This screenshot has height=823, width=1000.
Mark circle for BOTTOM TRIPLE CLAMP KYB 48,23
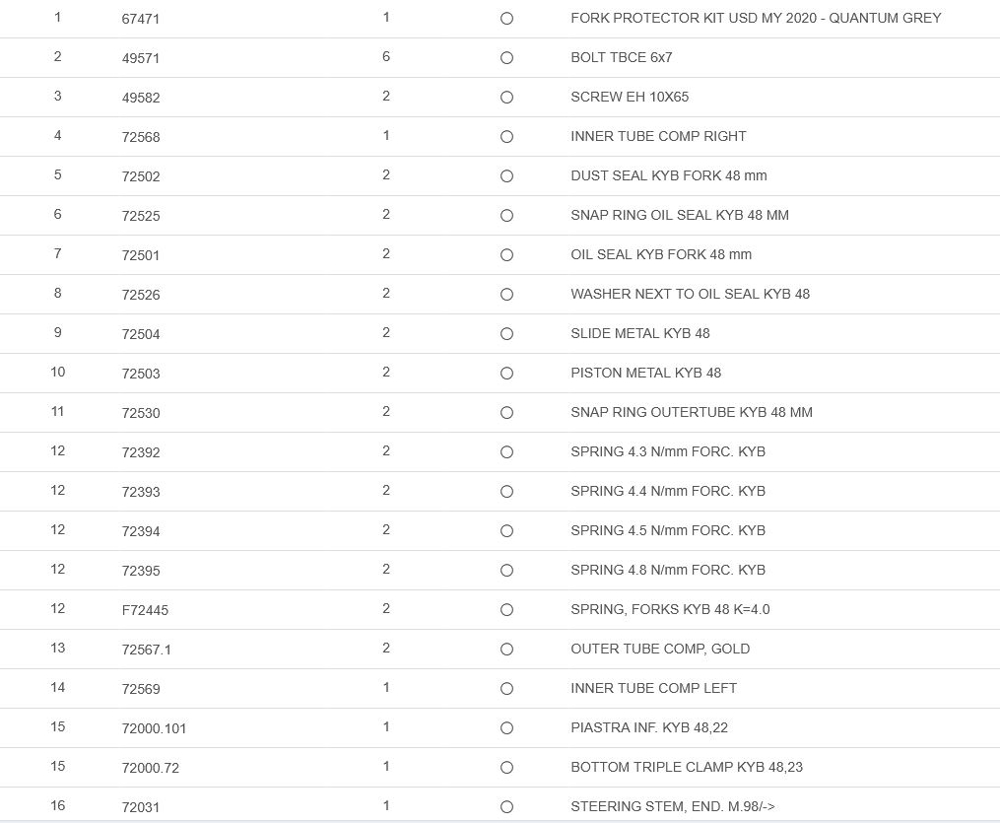click(x=506, y=768)
